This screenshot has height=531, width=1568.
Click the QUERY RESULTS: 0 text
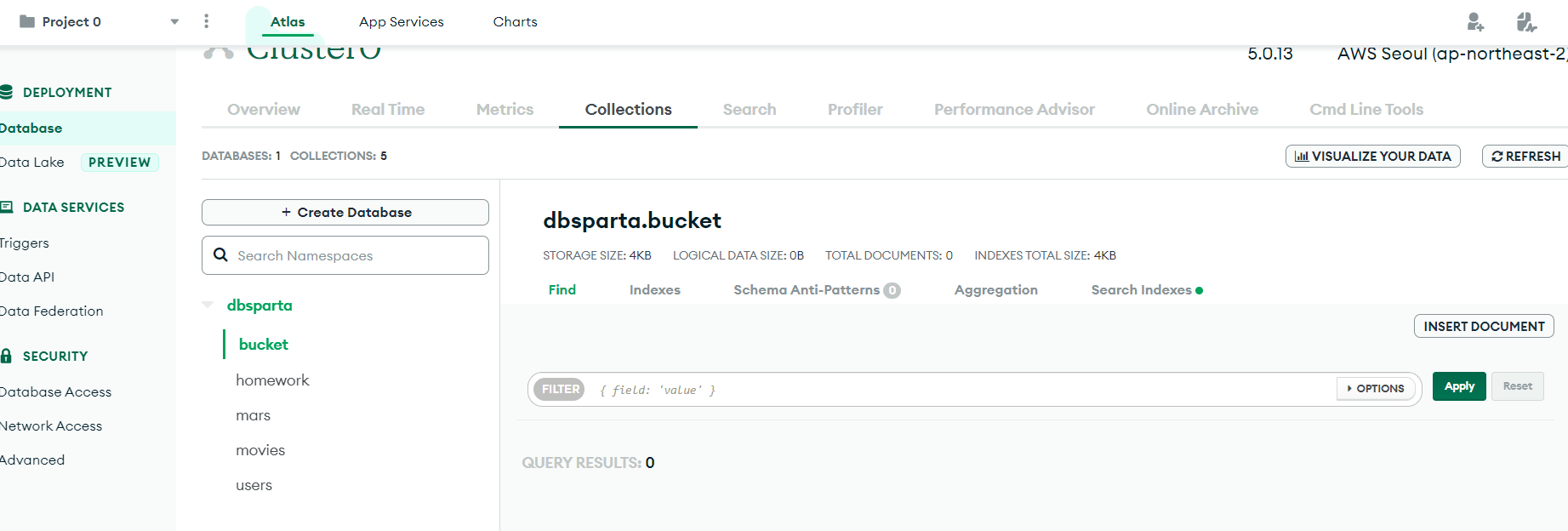(x=588, y=463)
